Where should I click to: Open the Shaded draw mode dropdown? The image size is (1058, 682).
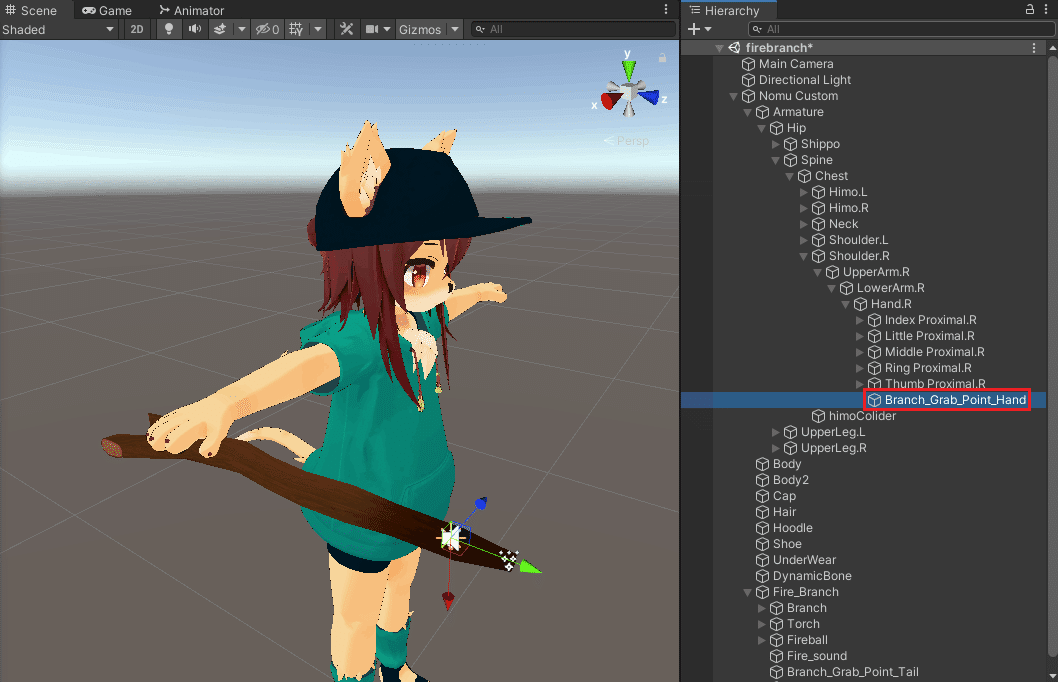tap(58, 29)
